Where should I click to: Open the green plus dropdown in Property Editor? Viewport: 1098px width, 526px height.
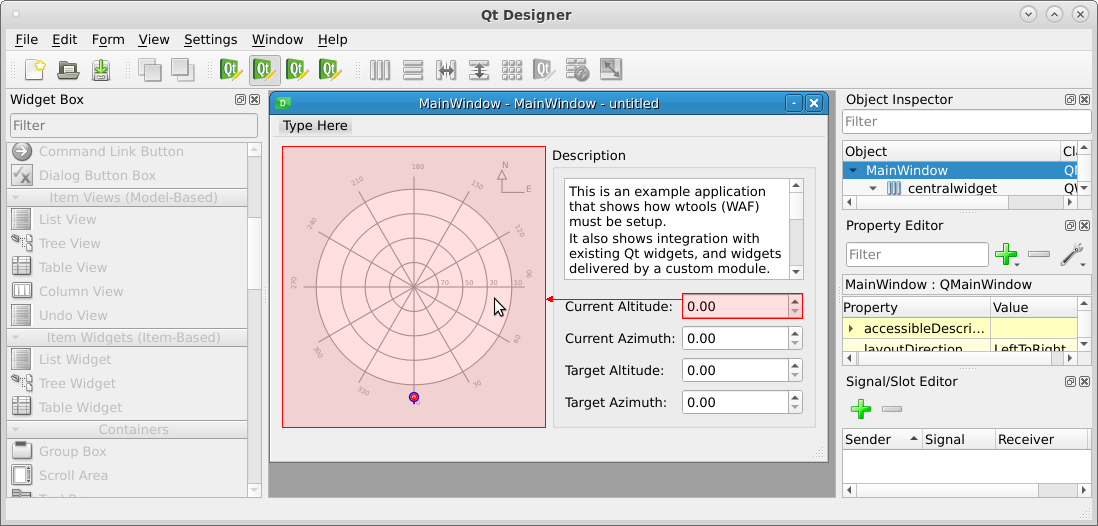click(x=1007, y=255)
